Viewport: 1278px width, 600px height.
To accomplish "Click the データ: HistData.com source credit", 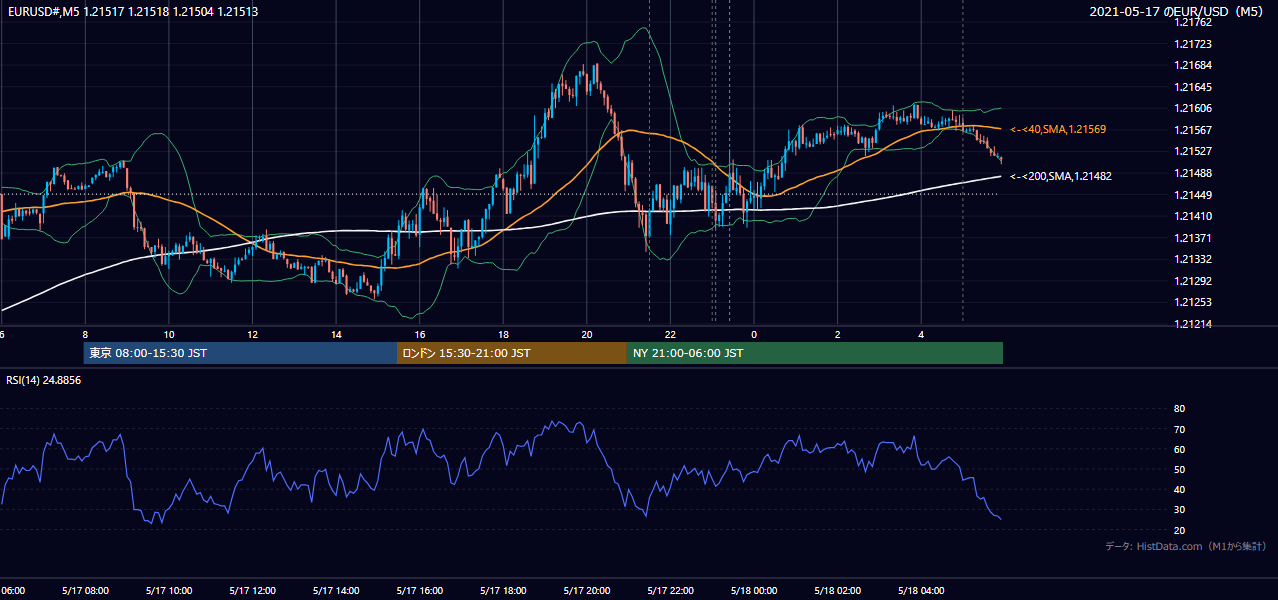I will pyautogui.click(x=1186, y=546).
